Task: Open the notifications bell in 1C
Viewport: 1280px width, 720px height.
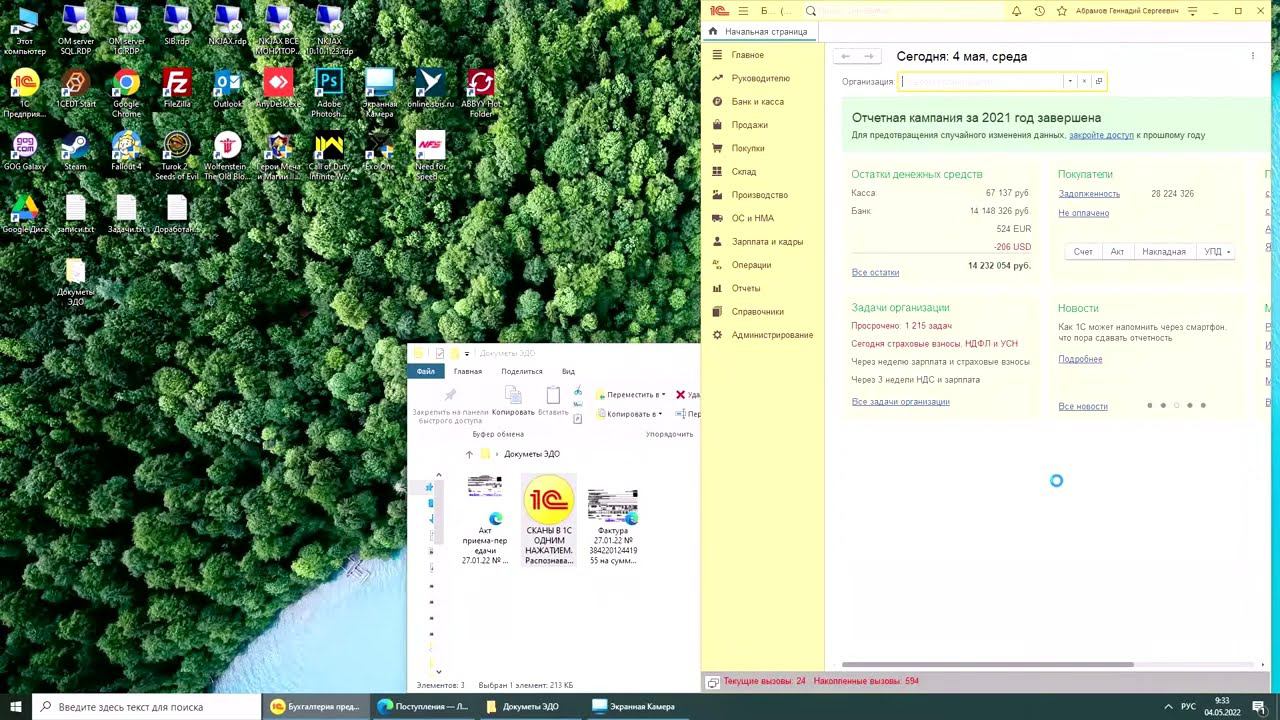Action: click(x=1016, y=11)
